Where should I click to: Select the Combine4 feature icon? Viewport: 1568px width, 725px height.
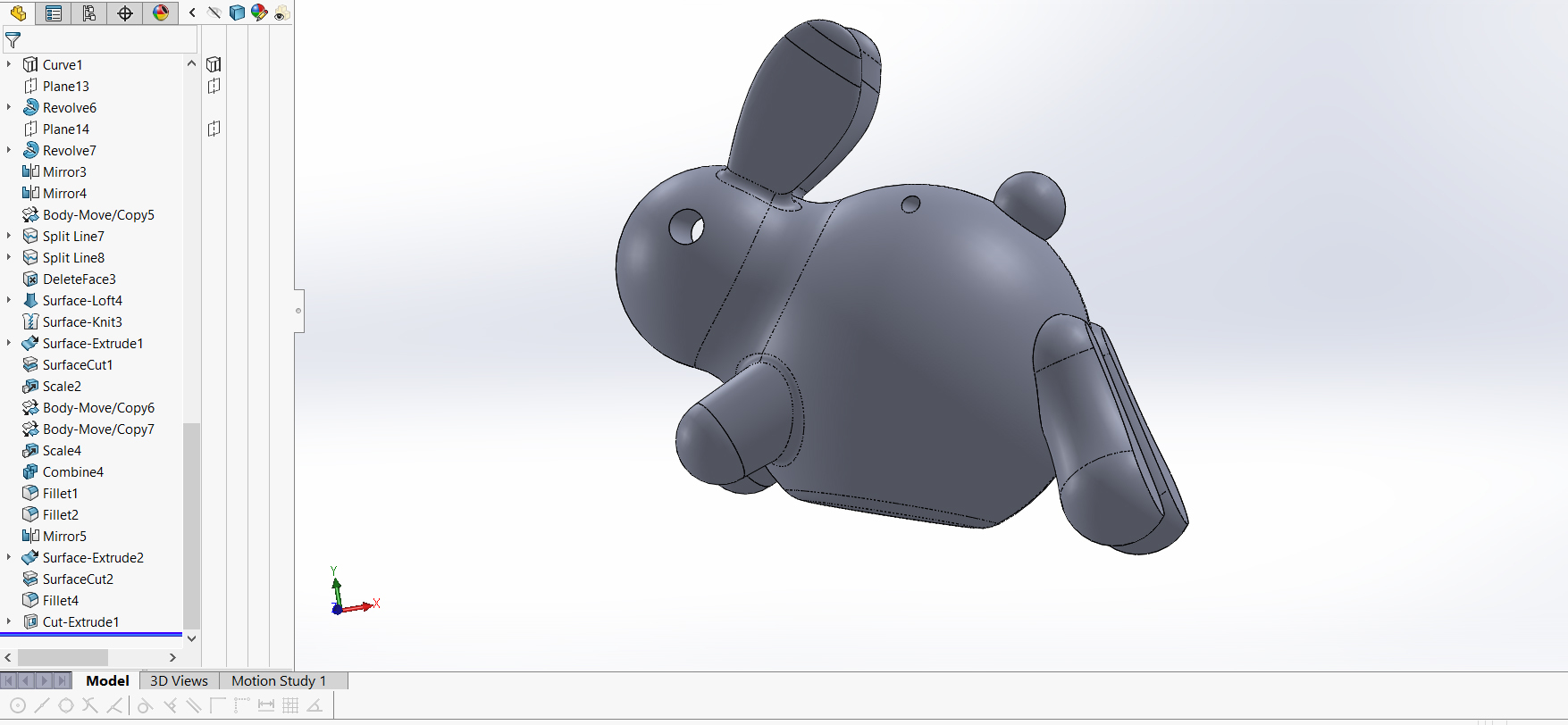[x=30, y=471]
